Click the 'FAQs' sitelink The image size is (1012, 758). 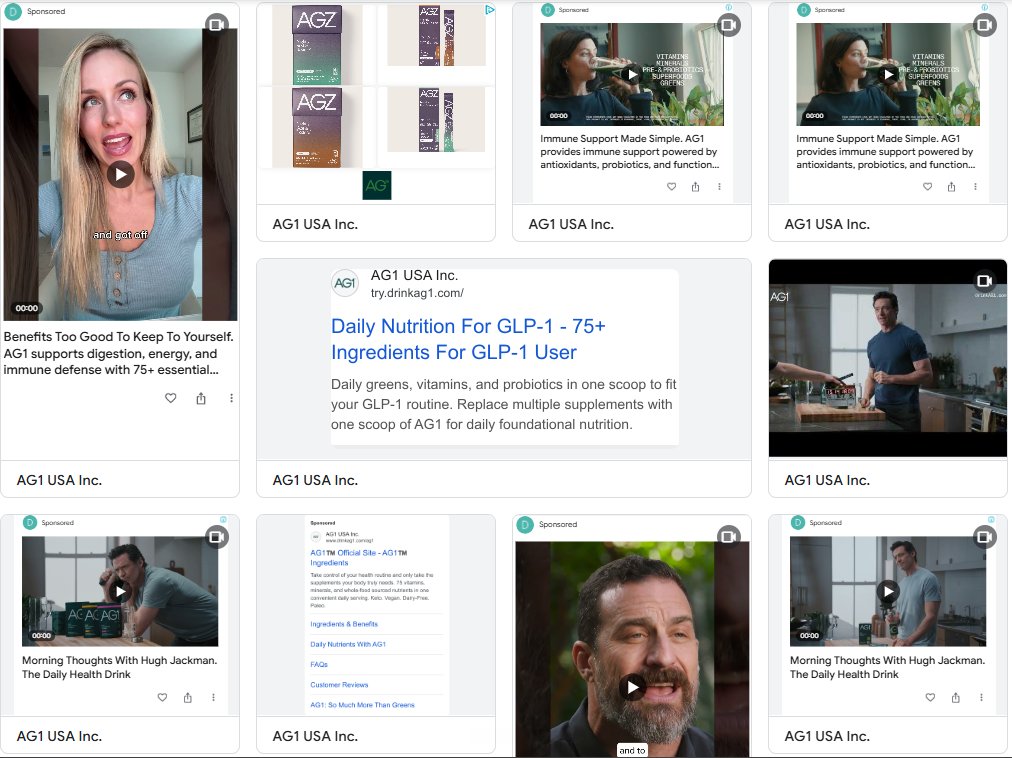(x=319, y=664)
